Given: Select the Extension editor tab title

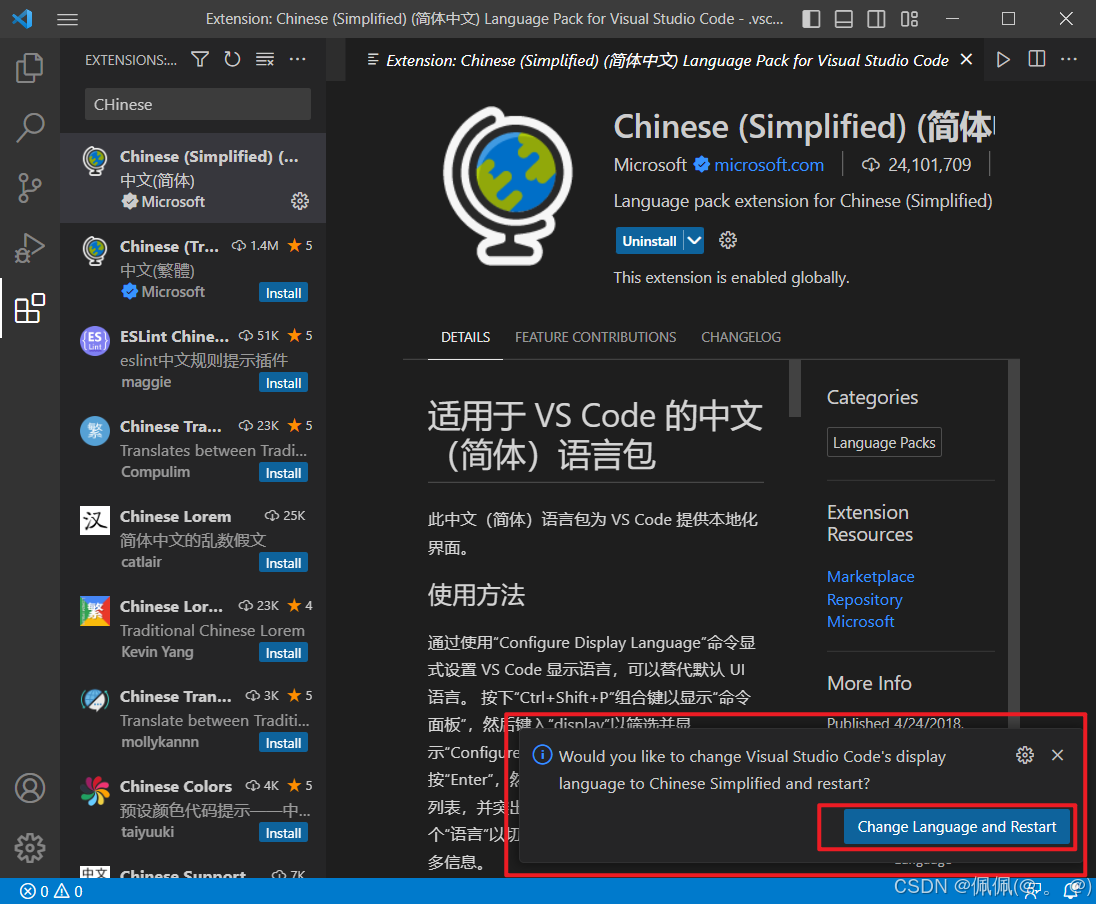Looking at the screenshot, I should point(667,60).
